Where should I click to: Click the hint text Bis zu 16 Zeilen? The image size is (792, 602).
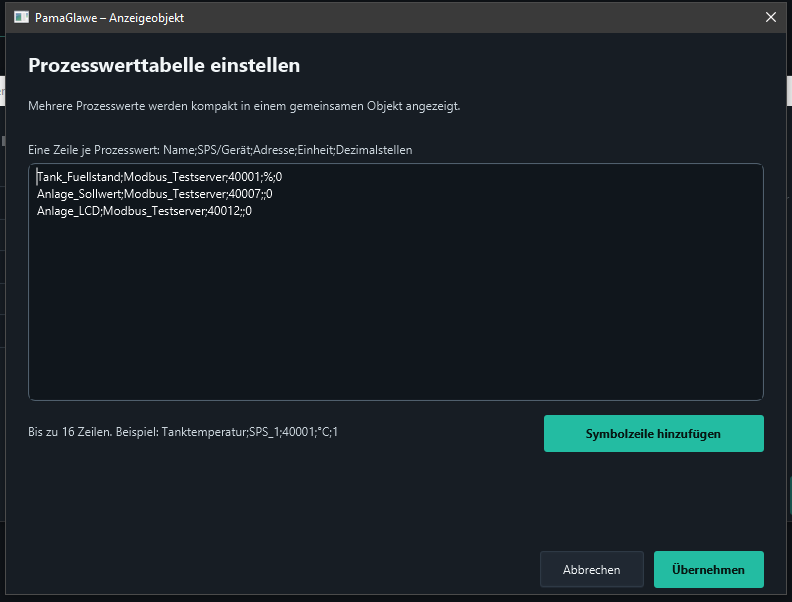70,432
